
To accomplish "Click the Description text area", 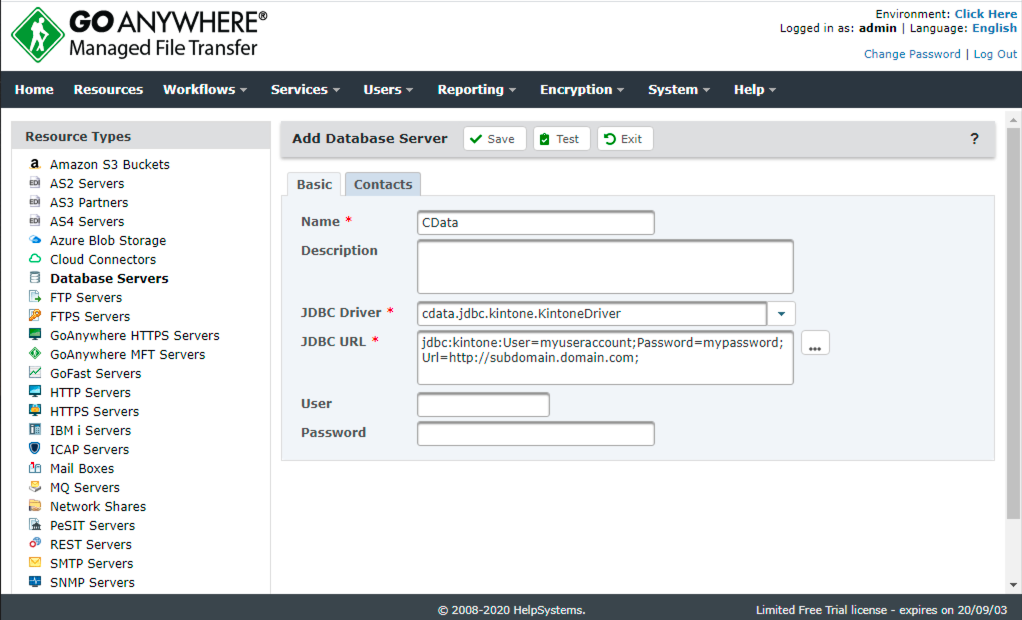I will [x=605, y=267].
